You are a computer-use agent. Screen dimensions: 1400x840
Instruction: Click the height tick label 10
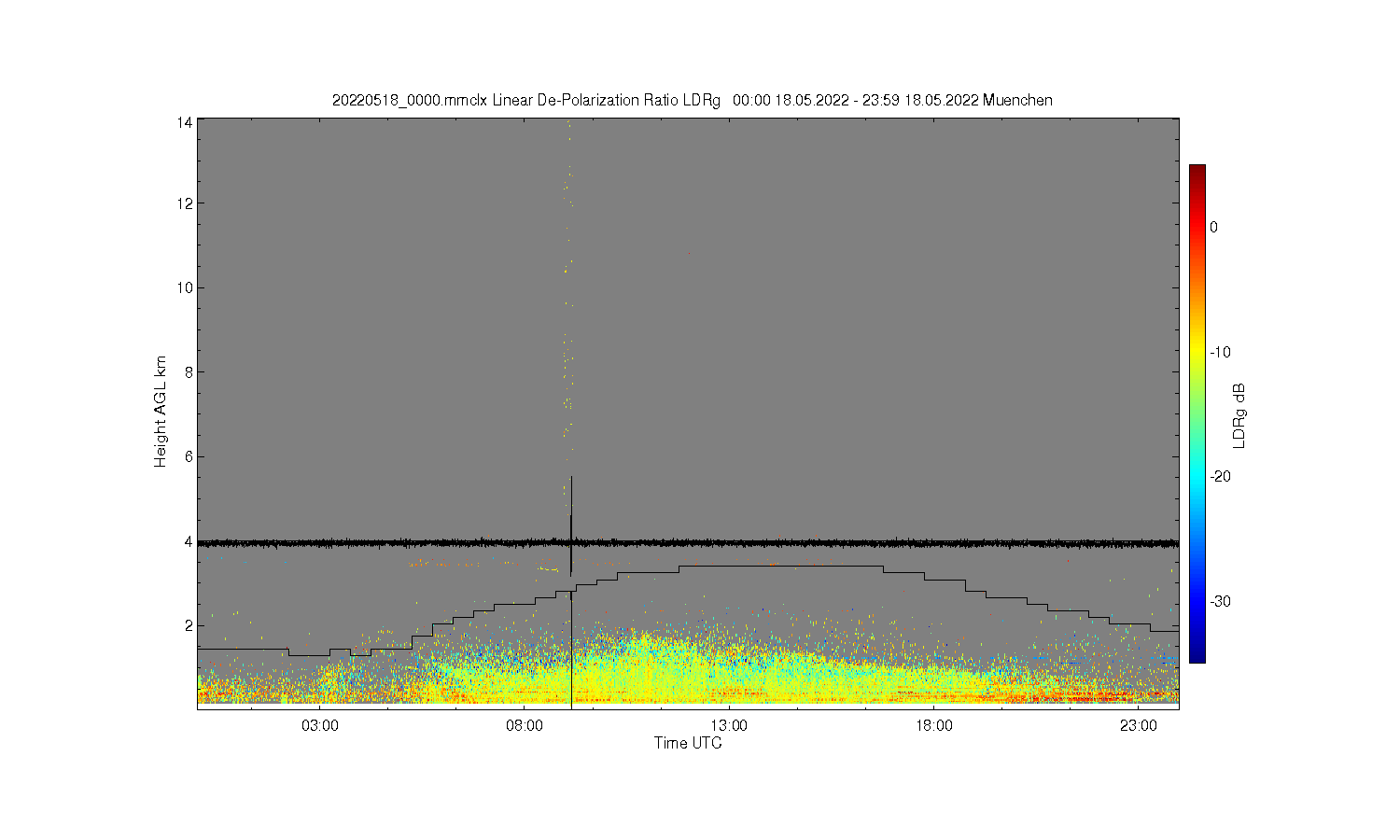pos(185,287)
